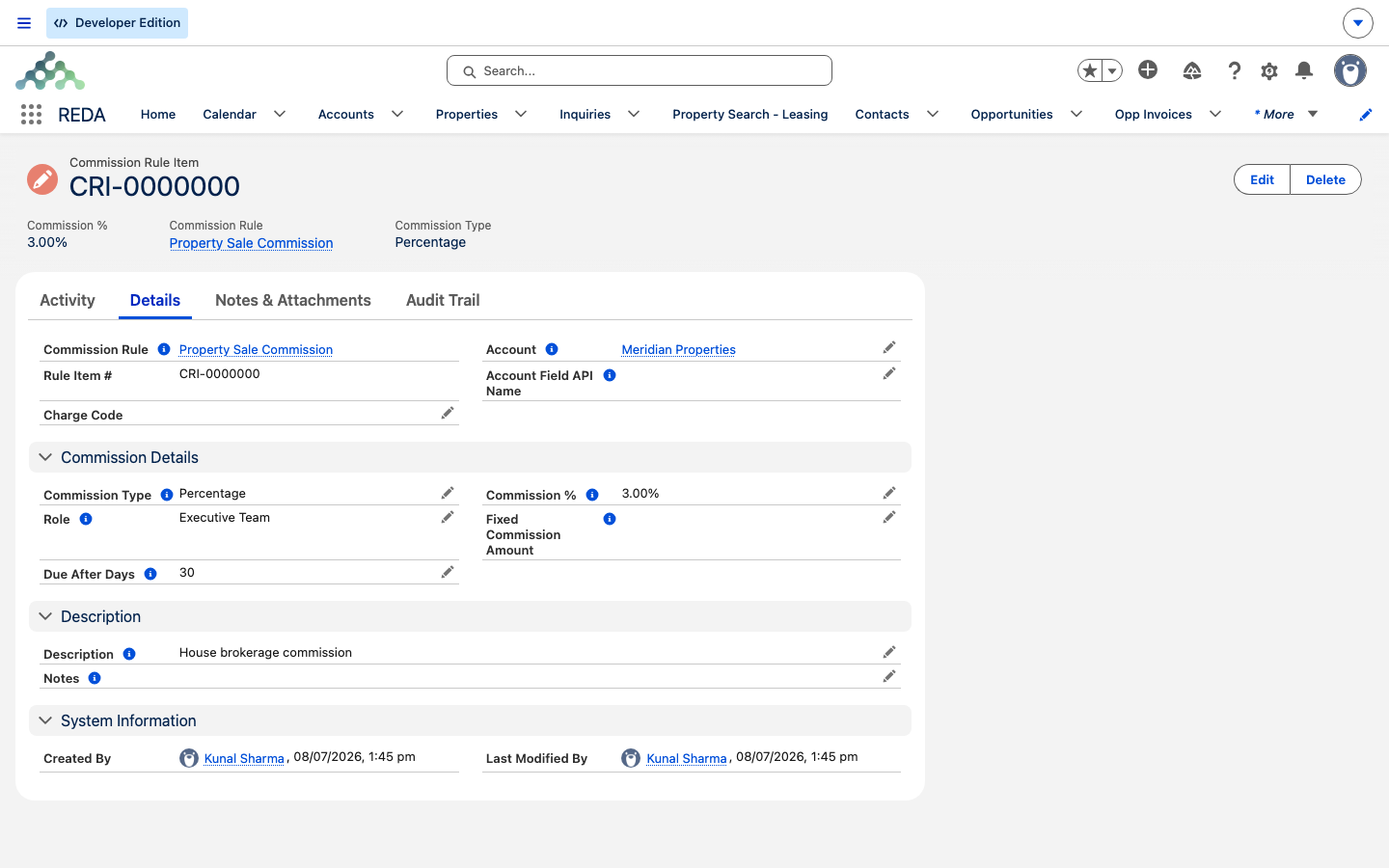The width and height of the screenshot is (1389, 868).
Task: Open the More navigation dropdown
Action: (x=1286, y=114)
